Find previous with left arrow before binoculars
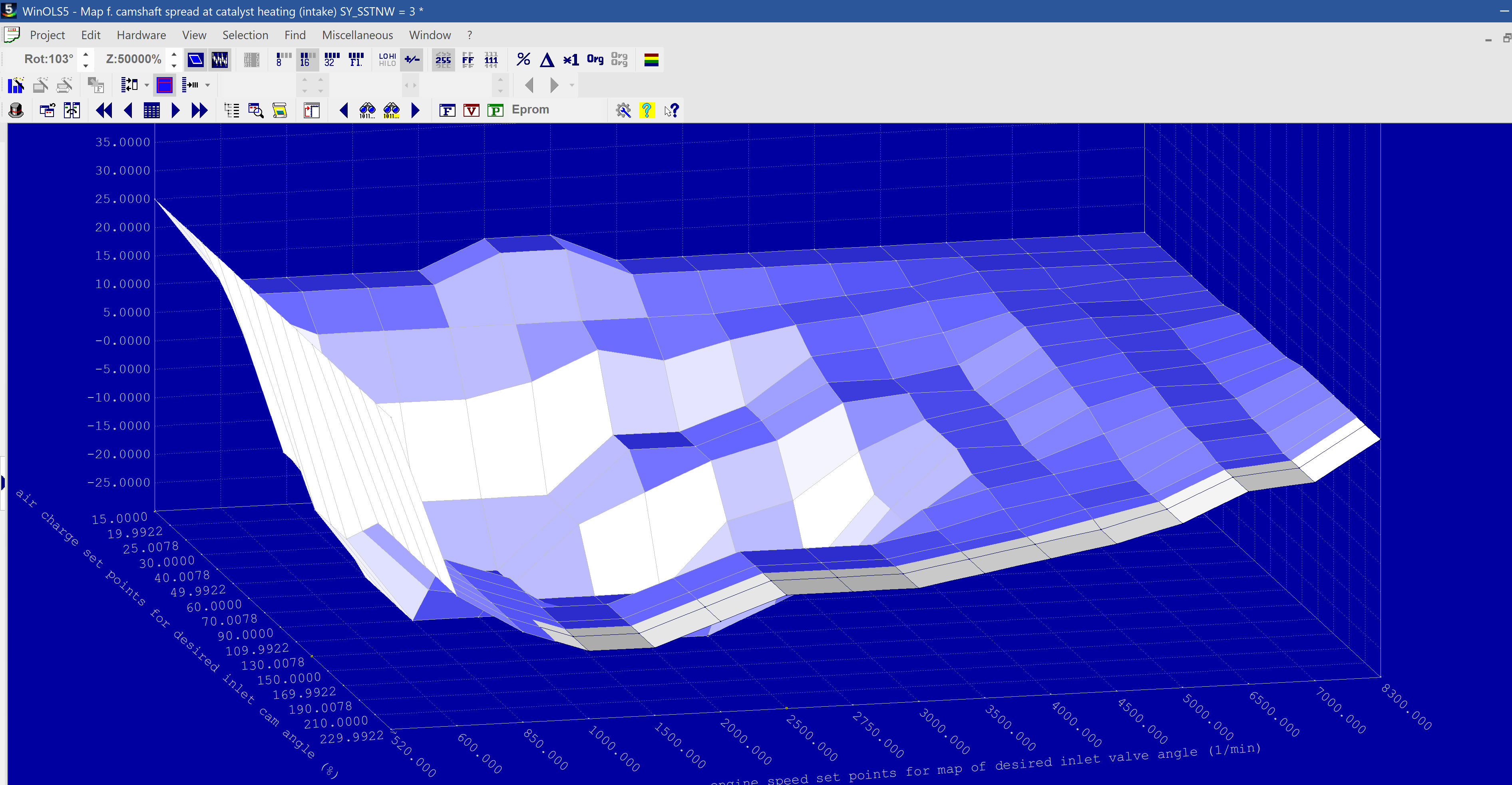Screen dimensions: 1512x785 (x=344, y=110)
